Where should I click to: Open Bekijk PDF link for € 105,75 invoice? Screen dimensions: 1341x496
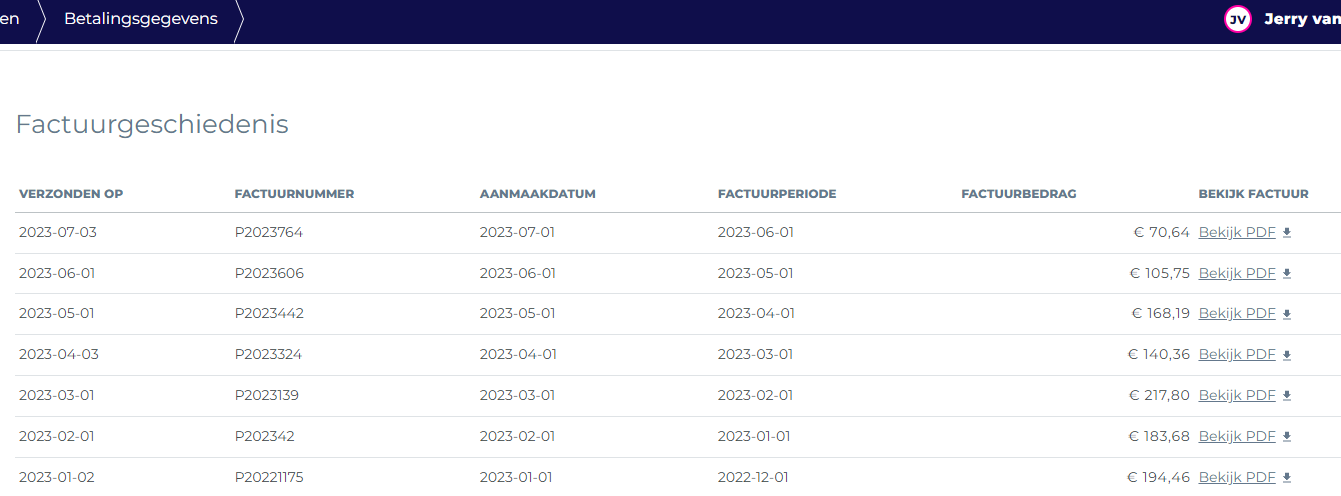pyautogui.click(x=1237, y=273)
